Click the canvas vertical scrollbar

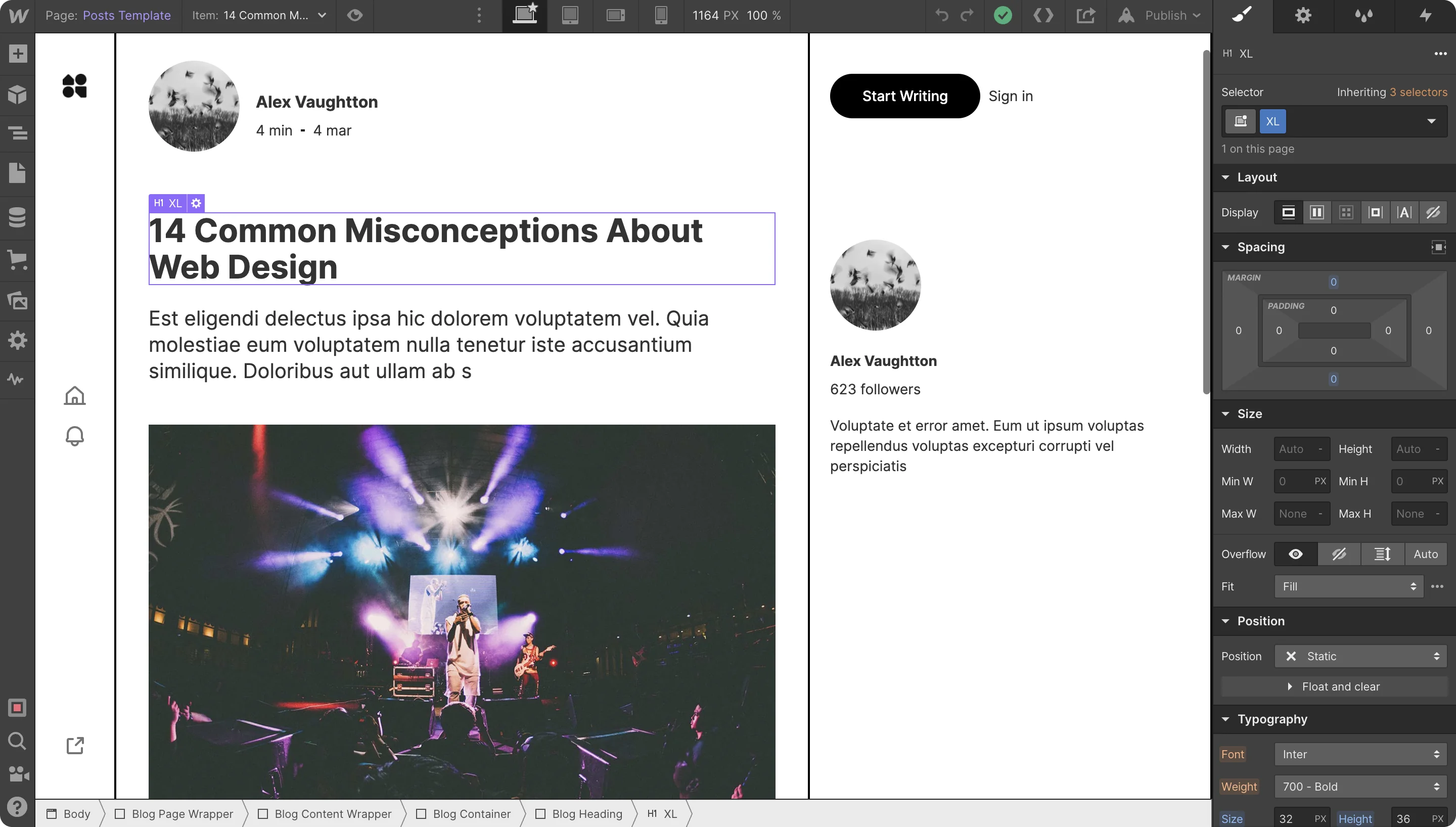point(1206,221)
